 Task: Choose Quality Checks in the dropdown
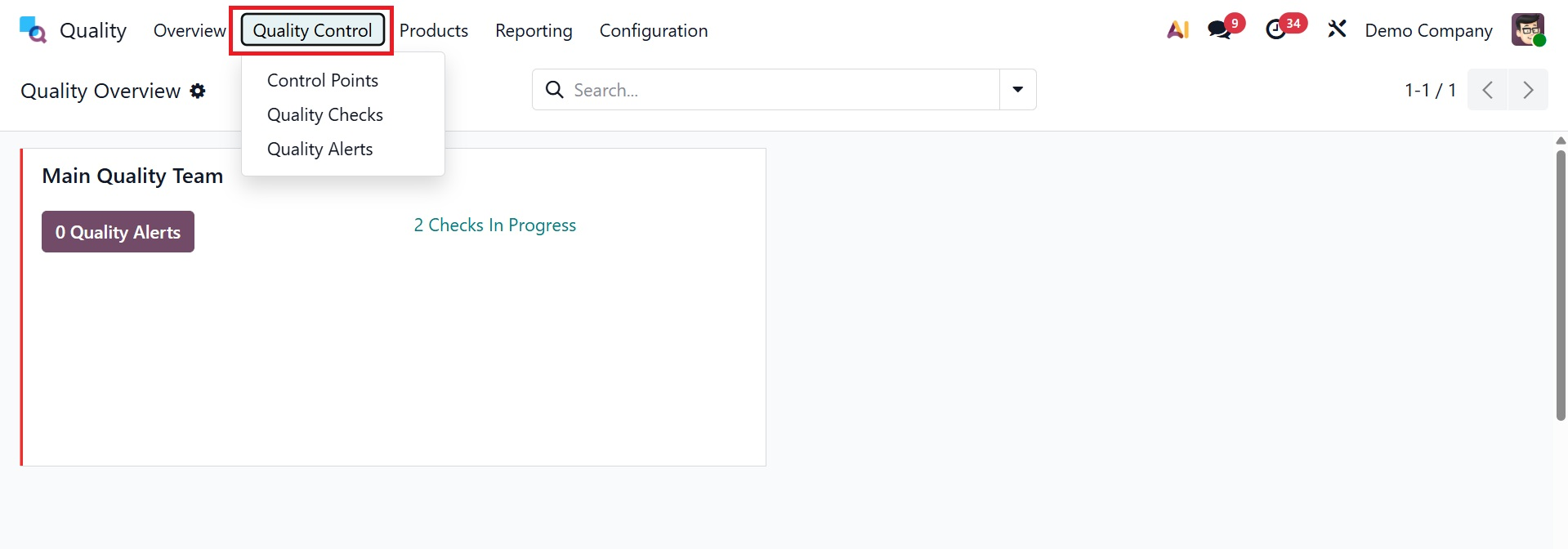point(324,114)
